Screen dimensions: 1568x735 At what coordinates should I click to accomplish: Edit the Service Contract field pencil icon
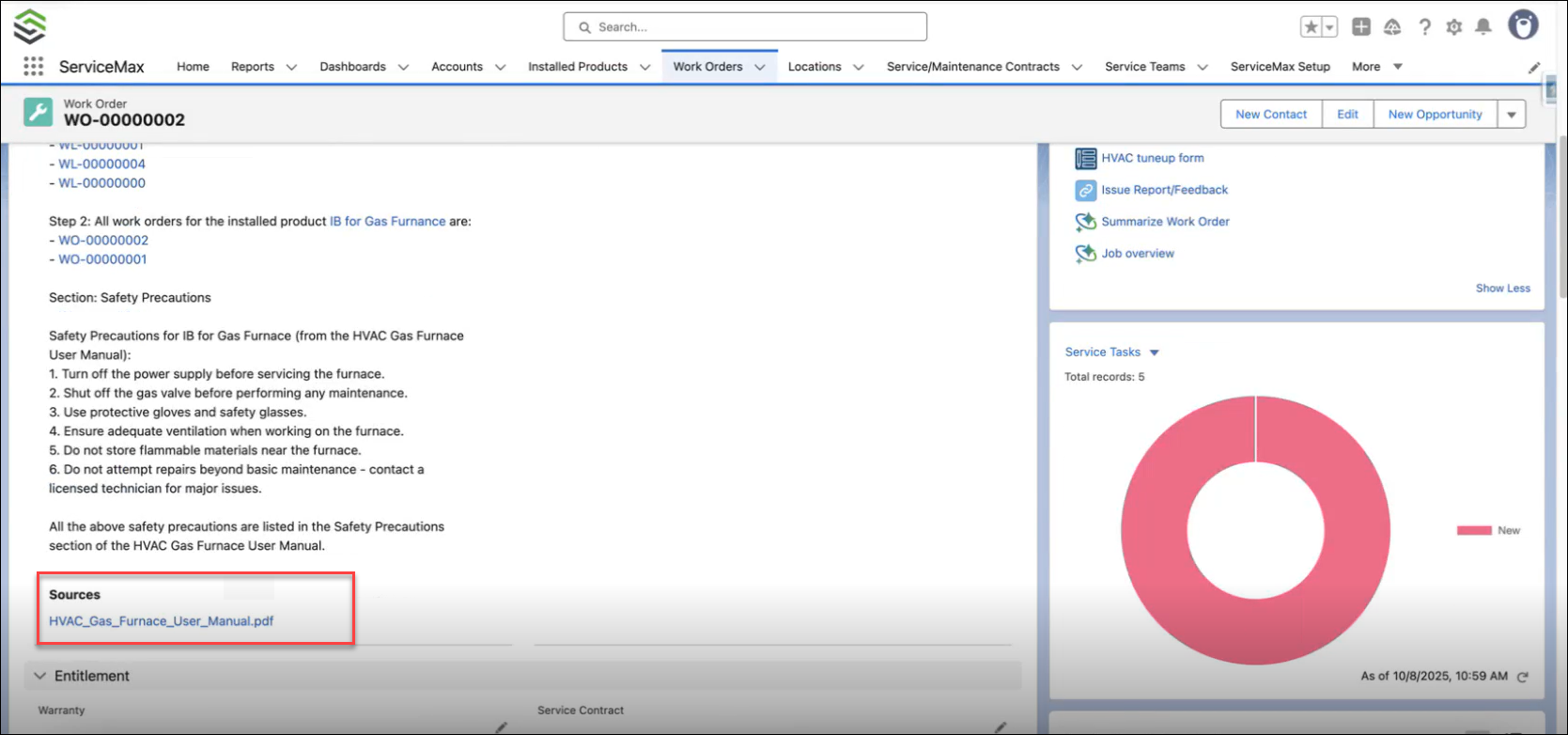click(1001, 727)
